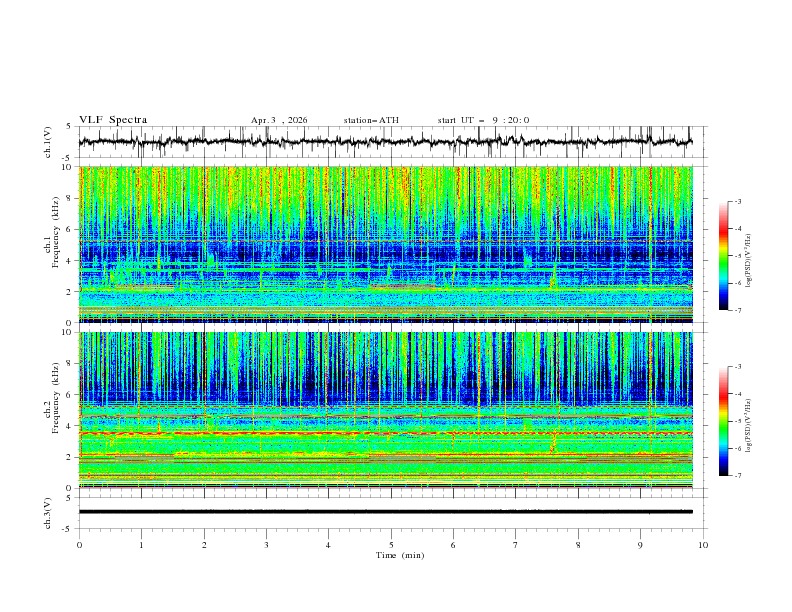Click the ch.2 spectrogram color bar

(x=723, y=421)
